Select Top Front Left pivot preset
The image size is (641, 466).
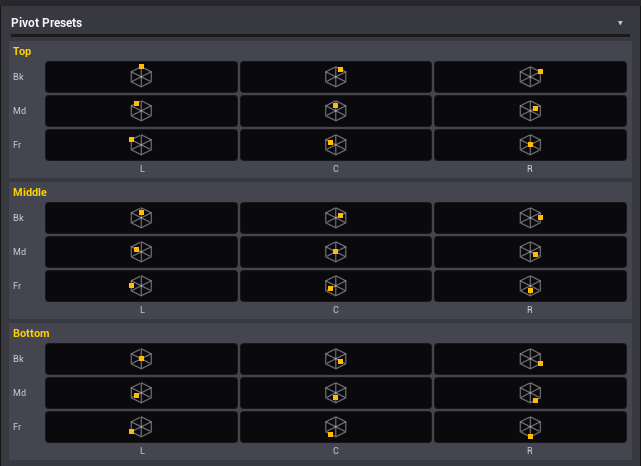click(141, 145)
